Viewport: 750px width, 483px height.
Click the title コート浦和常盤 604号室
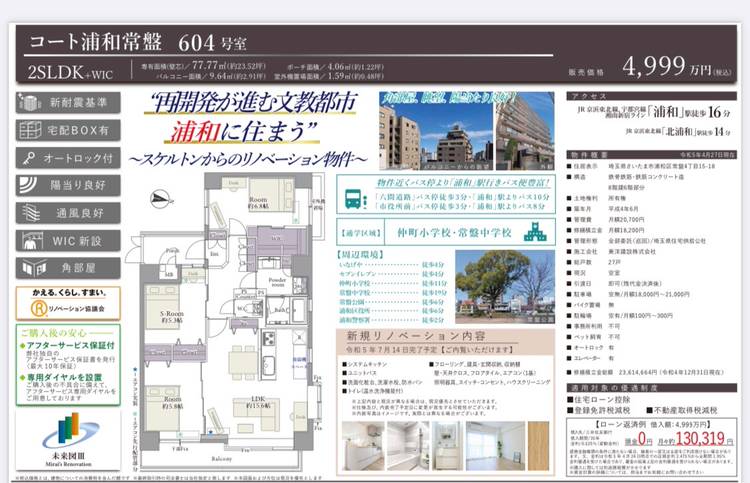pos(138,43)
